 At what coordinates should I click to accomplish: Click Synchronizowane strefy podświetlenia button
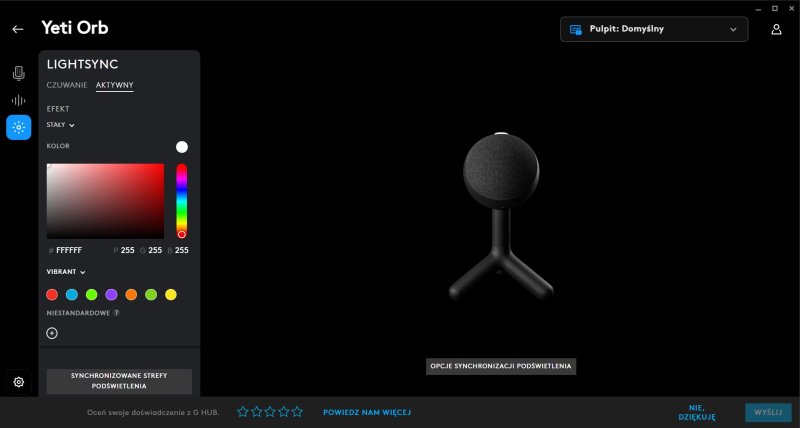(x=119, y=381)
